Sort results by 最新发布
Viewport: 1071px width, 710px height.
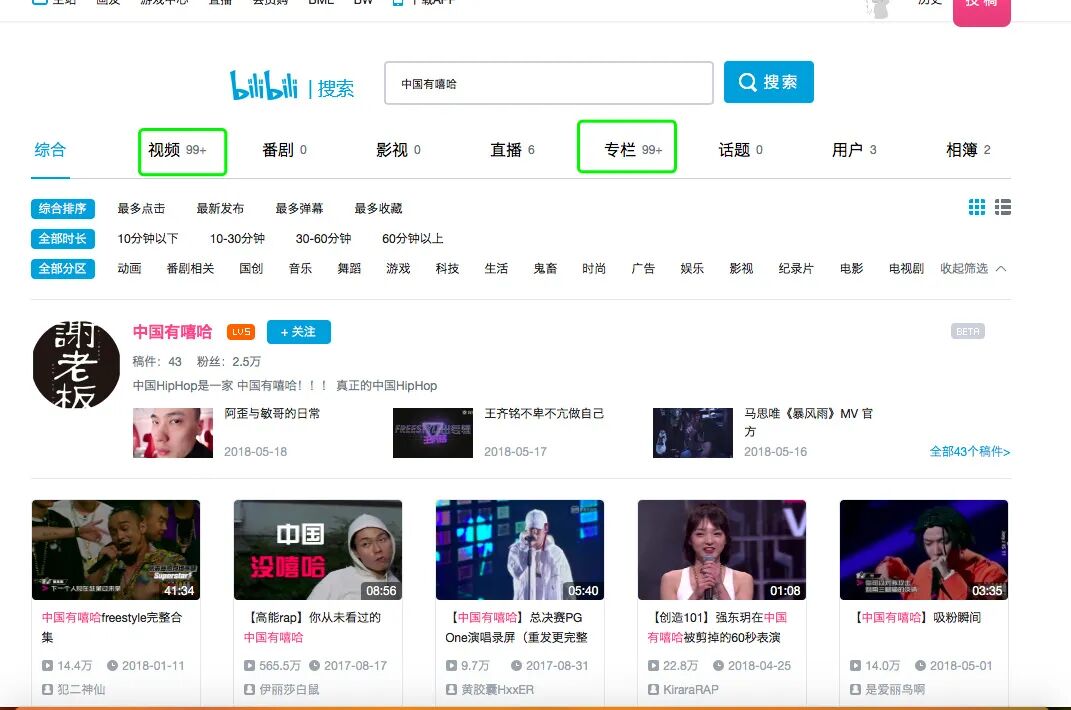tap(220, 208)
